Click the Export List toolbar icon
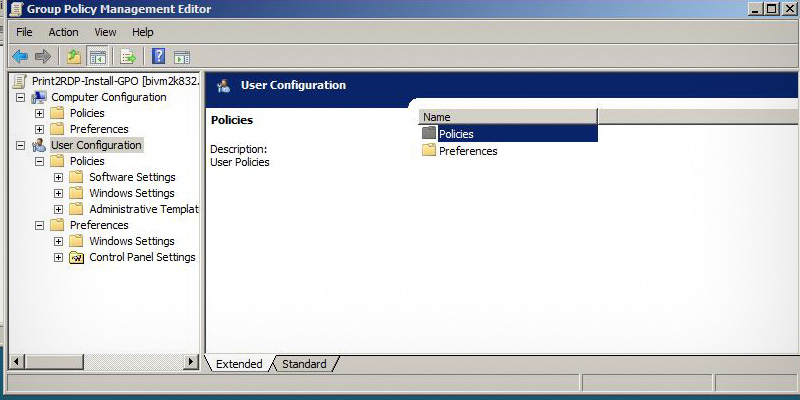 [x=128, y=56]
